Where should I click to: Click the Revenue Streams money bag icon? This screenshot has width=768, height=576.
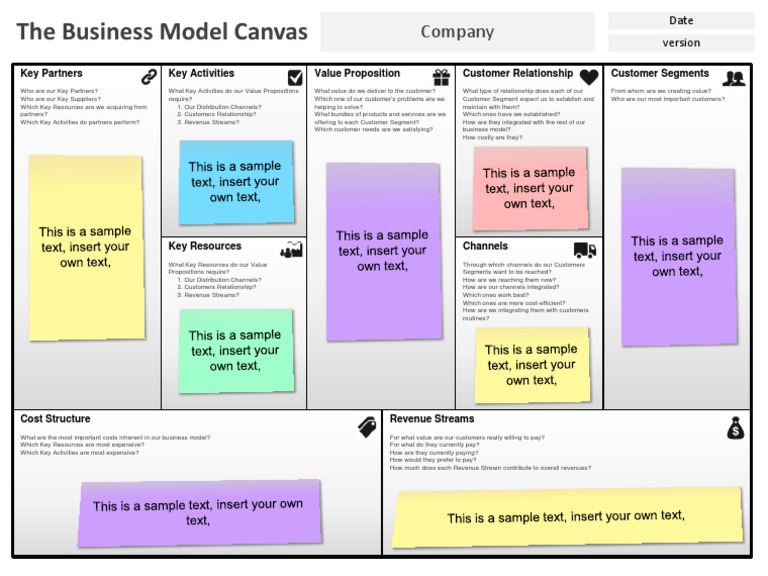pyautogui.click(x=736, y=428)
